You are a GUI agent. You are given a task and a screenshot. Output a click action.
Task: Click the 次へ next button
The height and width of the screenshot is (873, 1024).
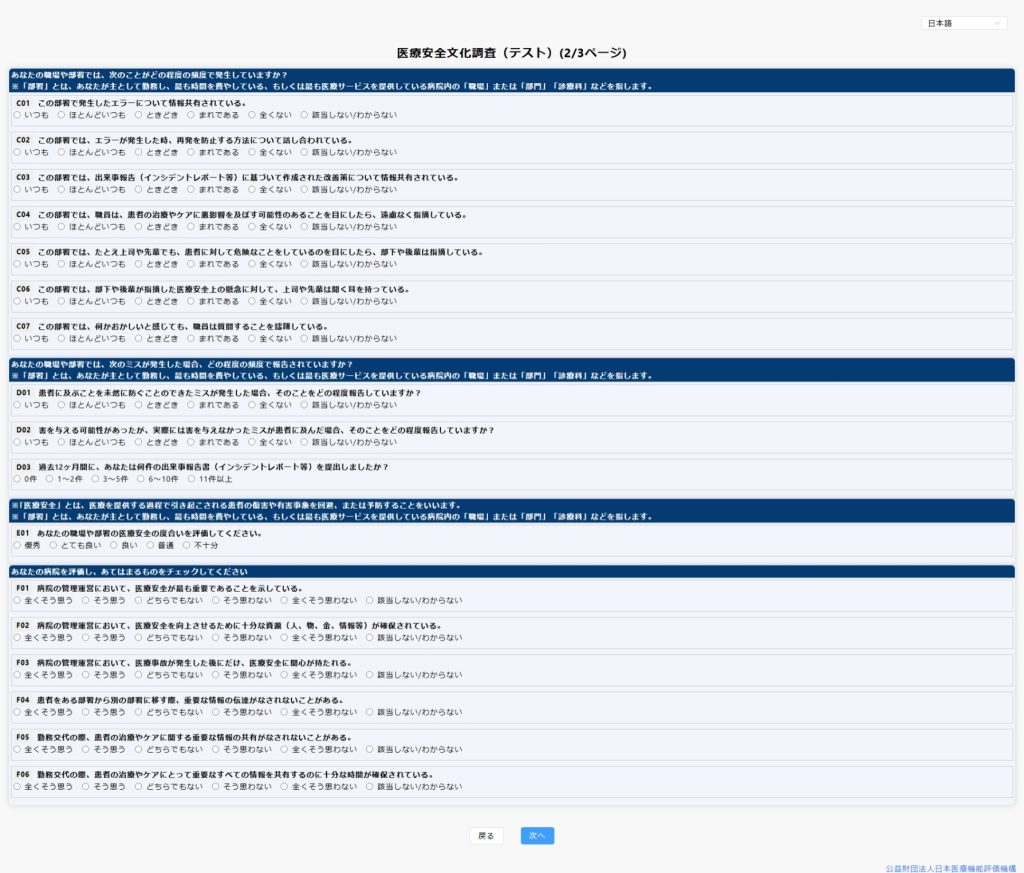pos(537,836)
